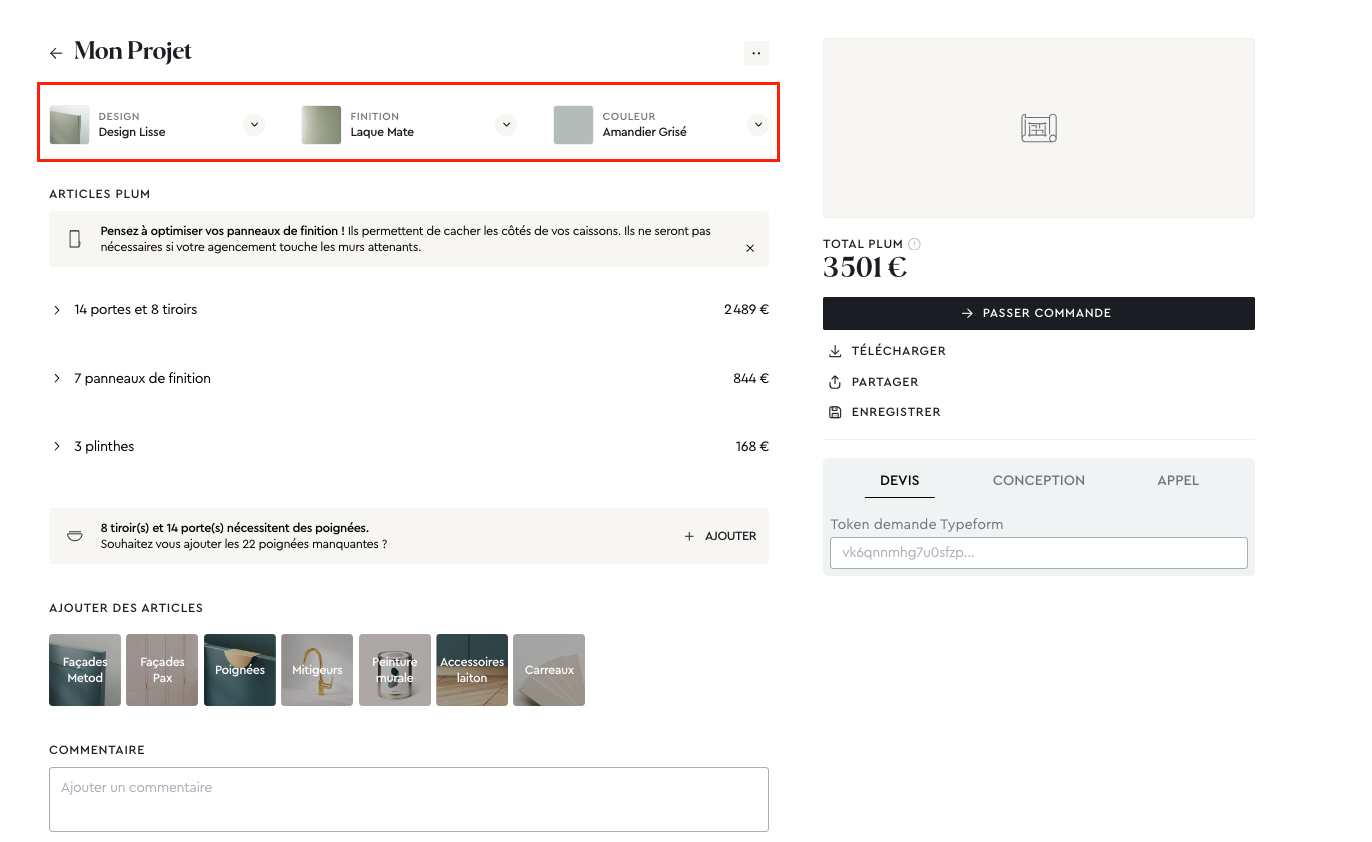Click the Enregistrer save icon
Viewport: 1372px width, 842px height.
835,412
